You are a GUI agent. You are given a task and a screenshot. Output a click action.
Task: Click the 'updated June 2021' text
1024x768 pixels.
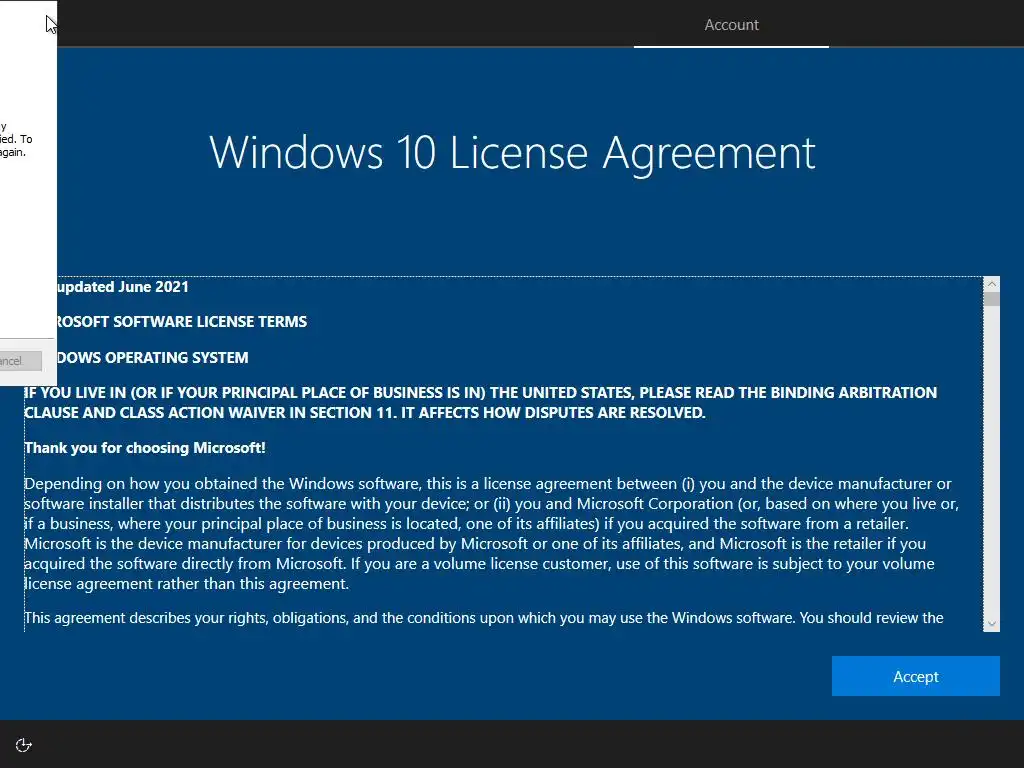(123, 287)
